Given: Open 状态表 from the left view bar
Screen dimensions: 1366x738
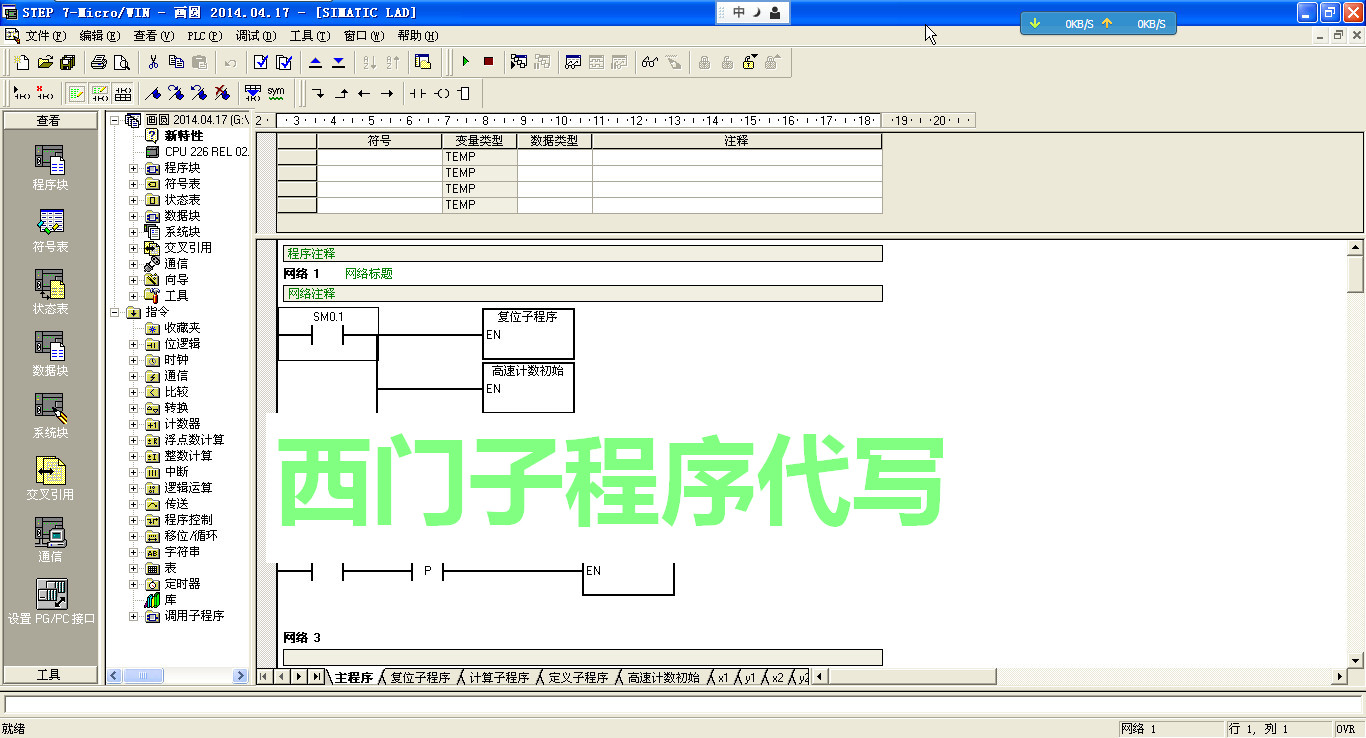Looking at the screenshot, I should (50, 291).
